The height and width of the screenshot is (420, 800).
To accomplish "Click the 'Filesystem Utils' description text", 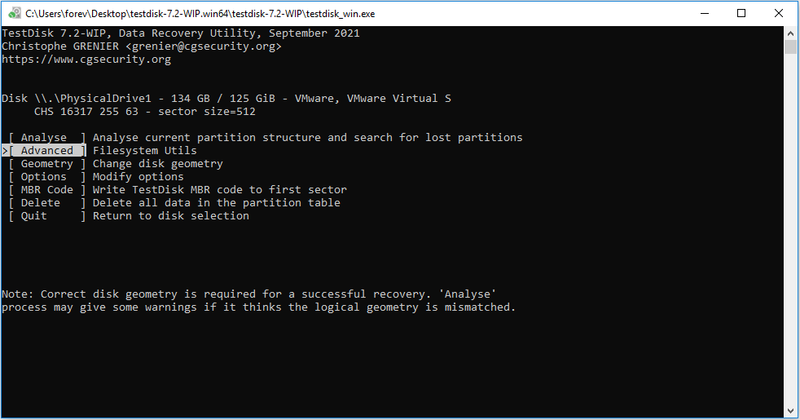I will 144,151.
